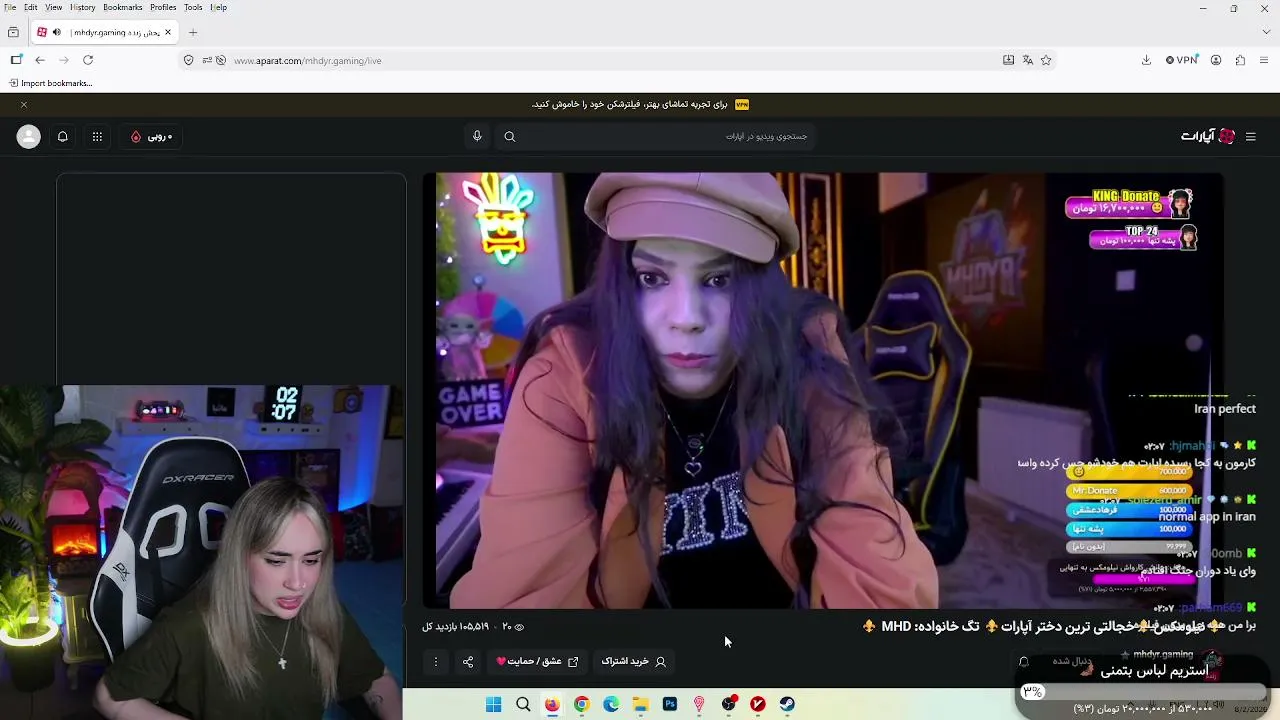This screenshot has height=720, width=1280.
Task: Show tracking protection shield info
Action: click(x=188, y=60)
